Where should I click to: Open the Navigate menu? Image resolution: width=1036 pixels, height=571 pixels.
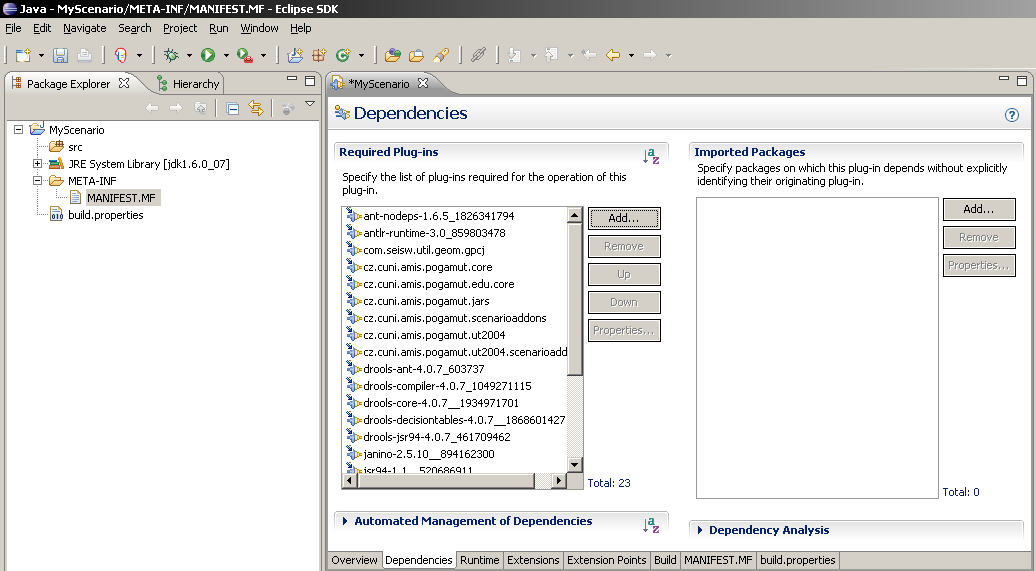point(85,28)
